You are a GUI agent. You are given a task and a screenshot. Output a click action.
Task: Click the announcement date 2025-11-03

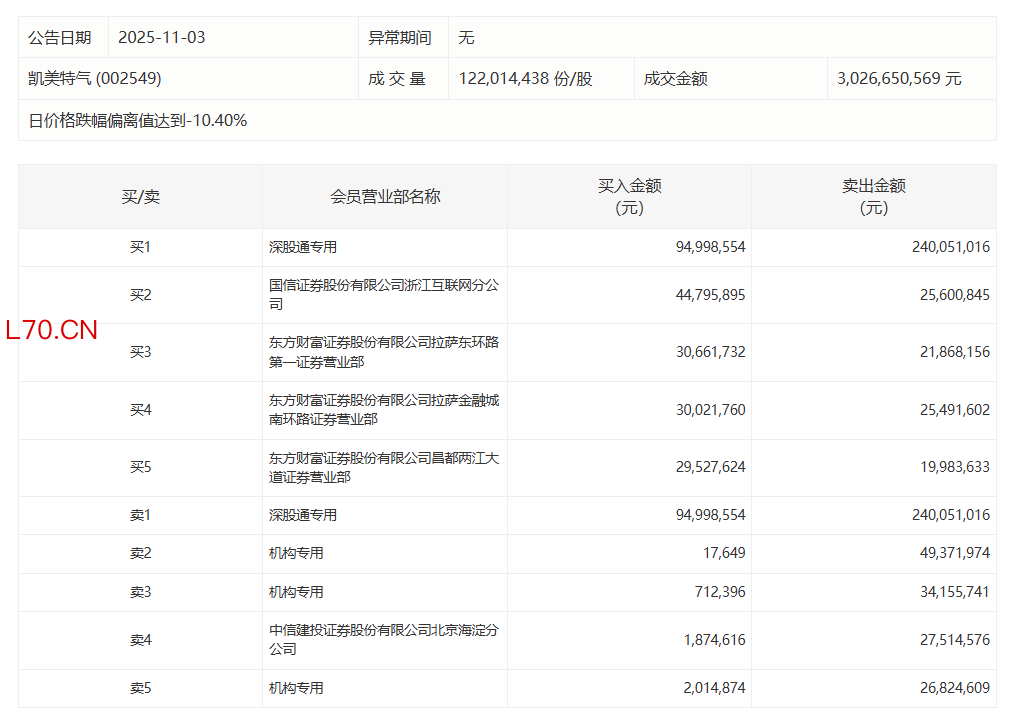161,37
